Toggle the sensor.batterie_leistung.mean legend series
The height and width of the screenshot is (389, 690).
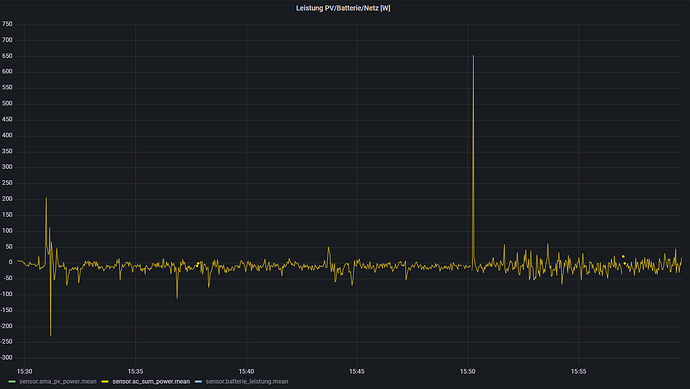247,382
